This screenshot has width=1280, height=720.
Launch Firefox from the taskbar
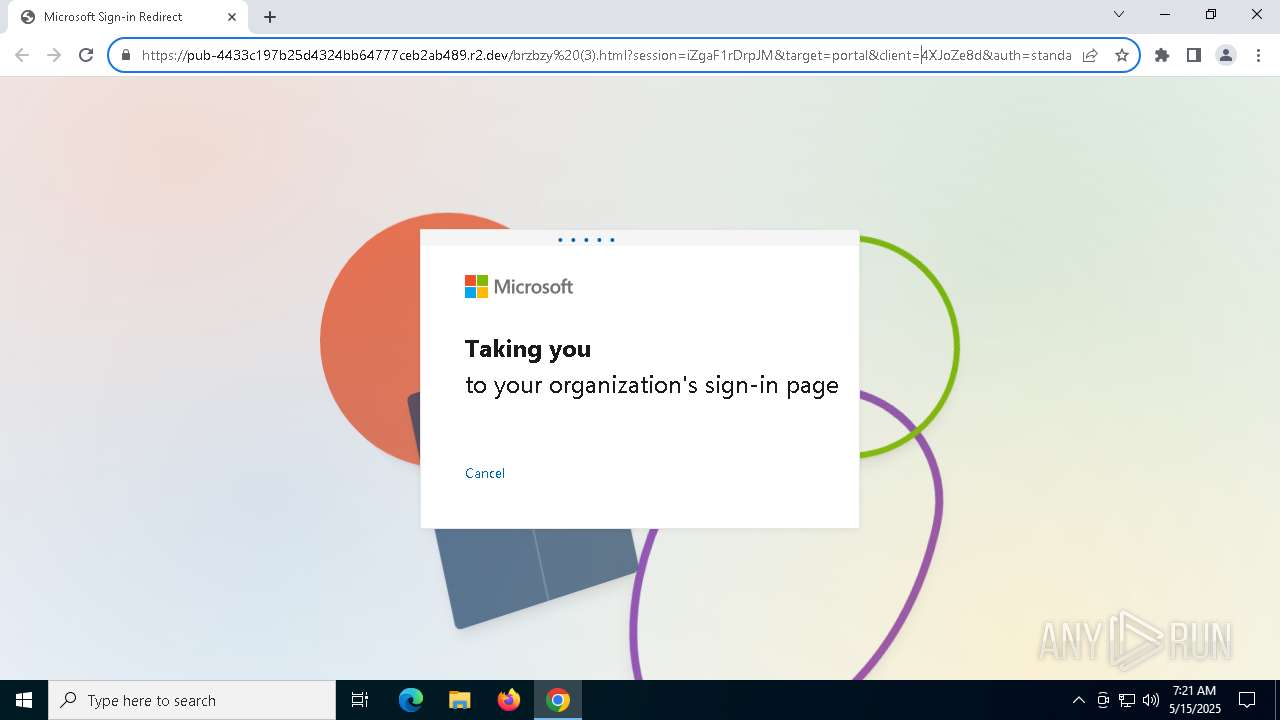509,700
